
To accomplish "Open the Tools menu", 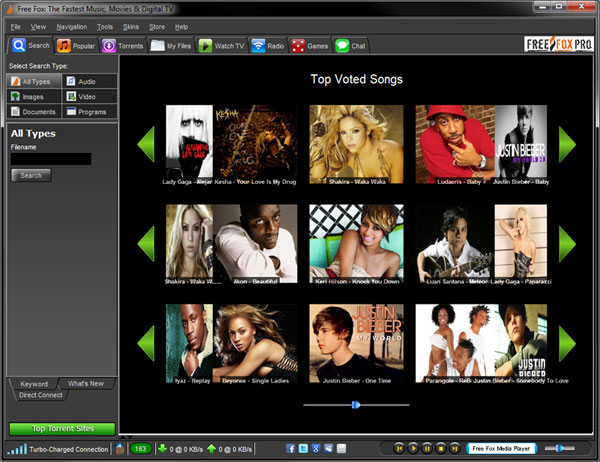I will click(x=104, y=27).
